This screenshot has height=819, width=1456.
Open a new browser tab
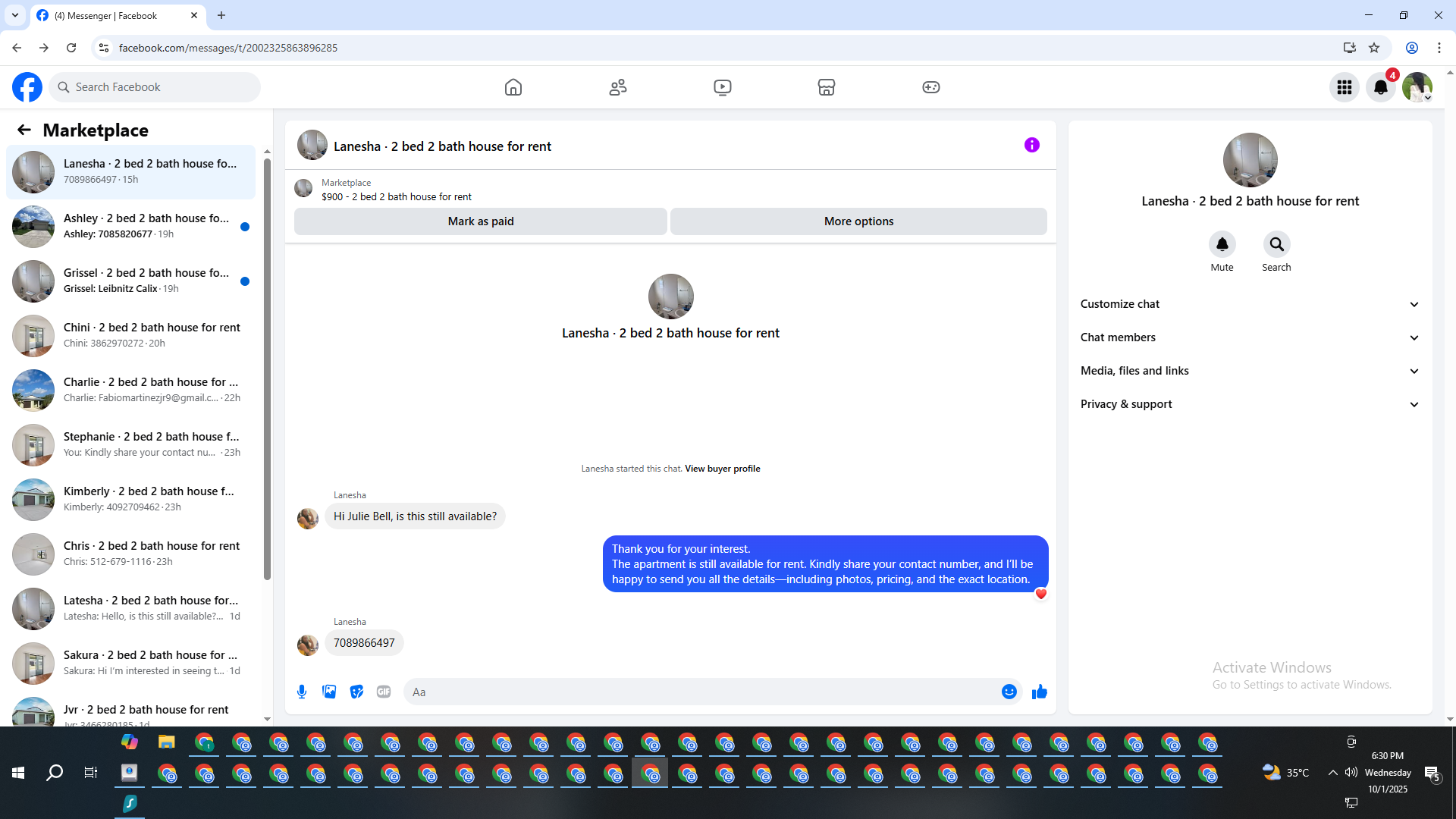221,15
